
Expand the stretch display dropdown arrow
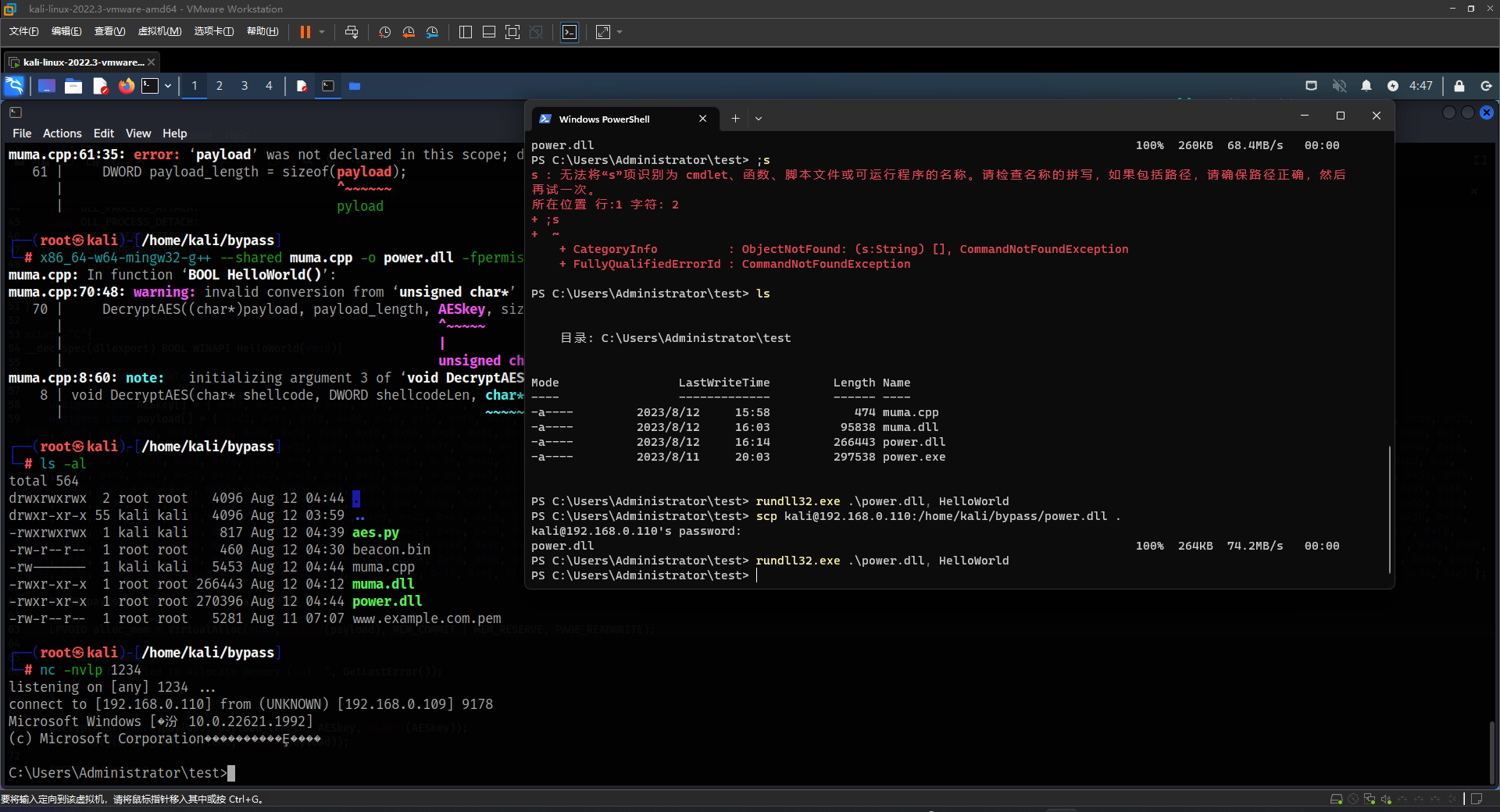coord(620,32)
